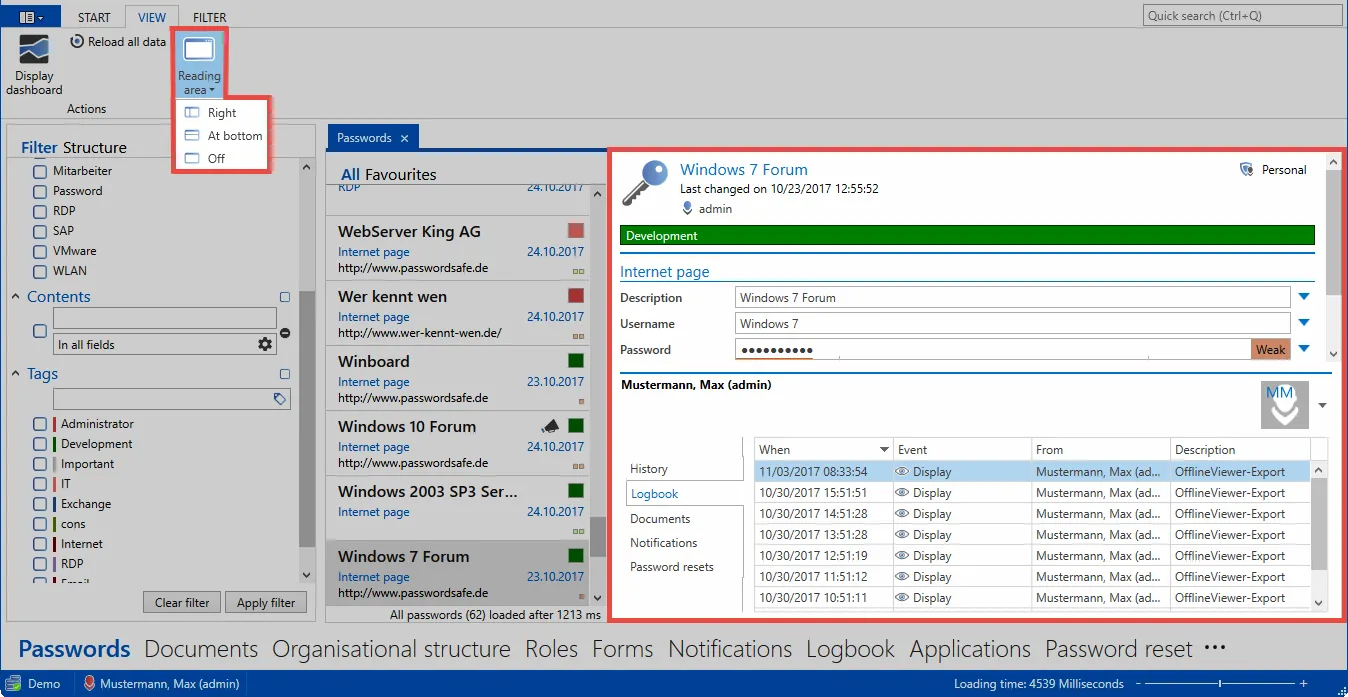Click the Reload all data icon
This screenshot has width=1348, height=697.
click(77, 42)
